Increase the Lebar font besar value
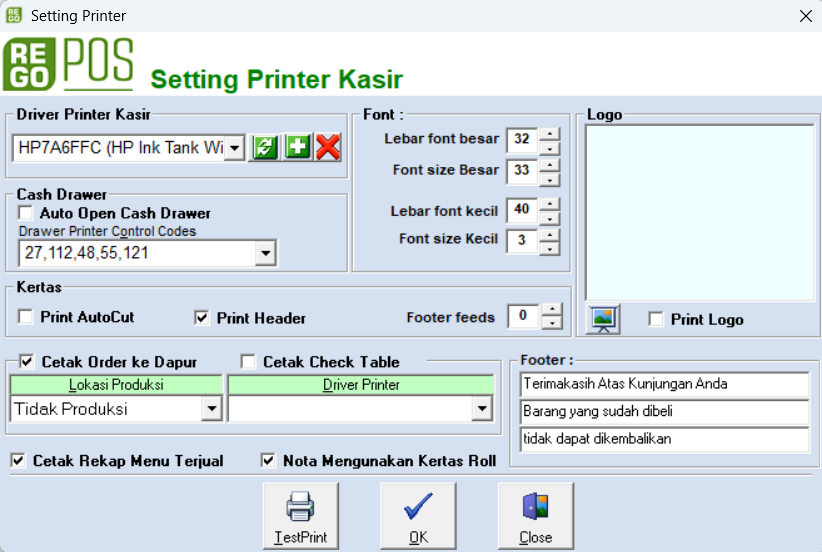 (x=550, y=133)
